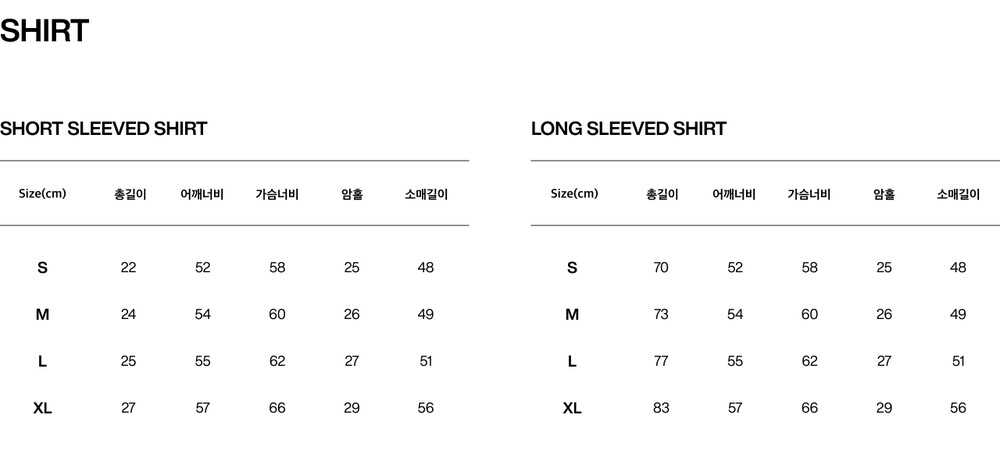
Task: Select size XL row label in long sleeved table
Action: pyautogui.click(x=572, y=408)
